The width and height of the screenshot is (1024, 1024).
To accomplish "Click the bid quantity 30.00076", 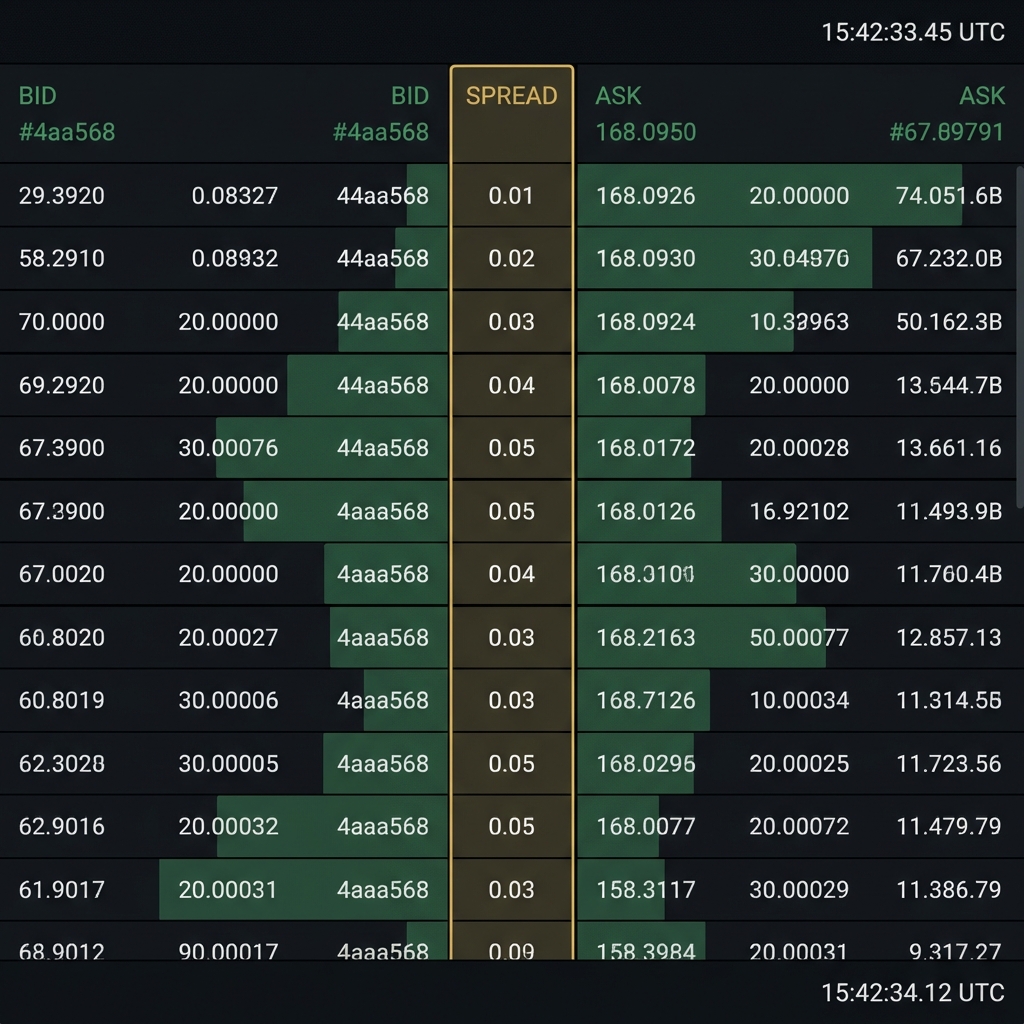I will tap(230, 448).
